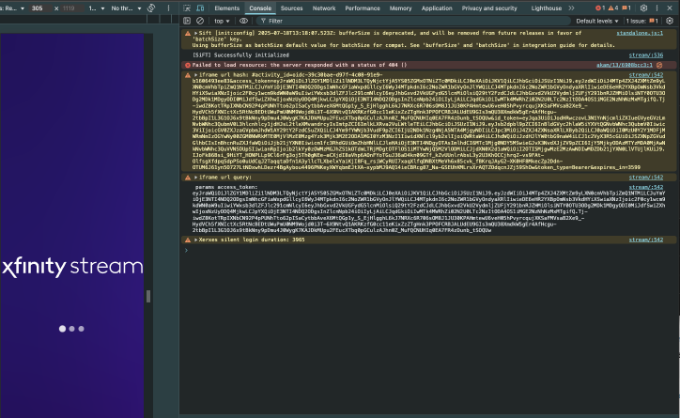Screen dimensions: 680x418
Task: Click the viewport resize handle
Action: 148,296
